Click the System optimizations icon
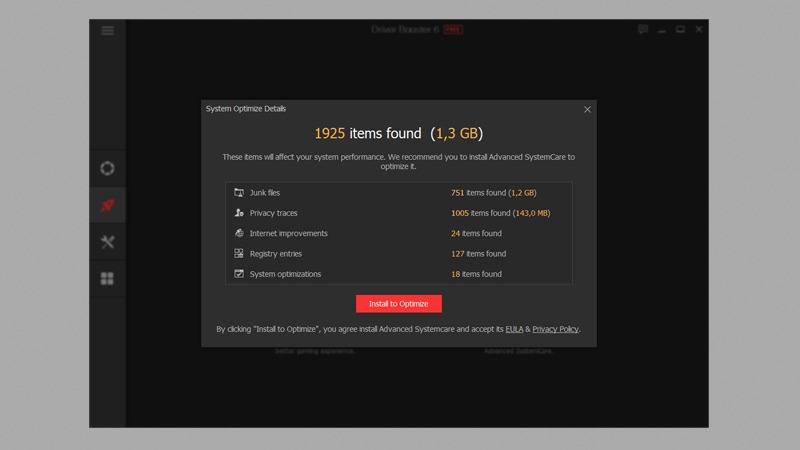This screenshot has width=800, height=450. [x=239, y=274]
